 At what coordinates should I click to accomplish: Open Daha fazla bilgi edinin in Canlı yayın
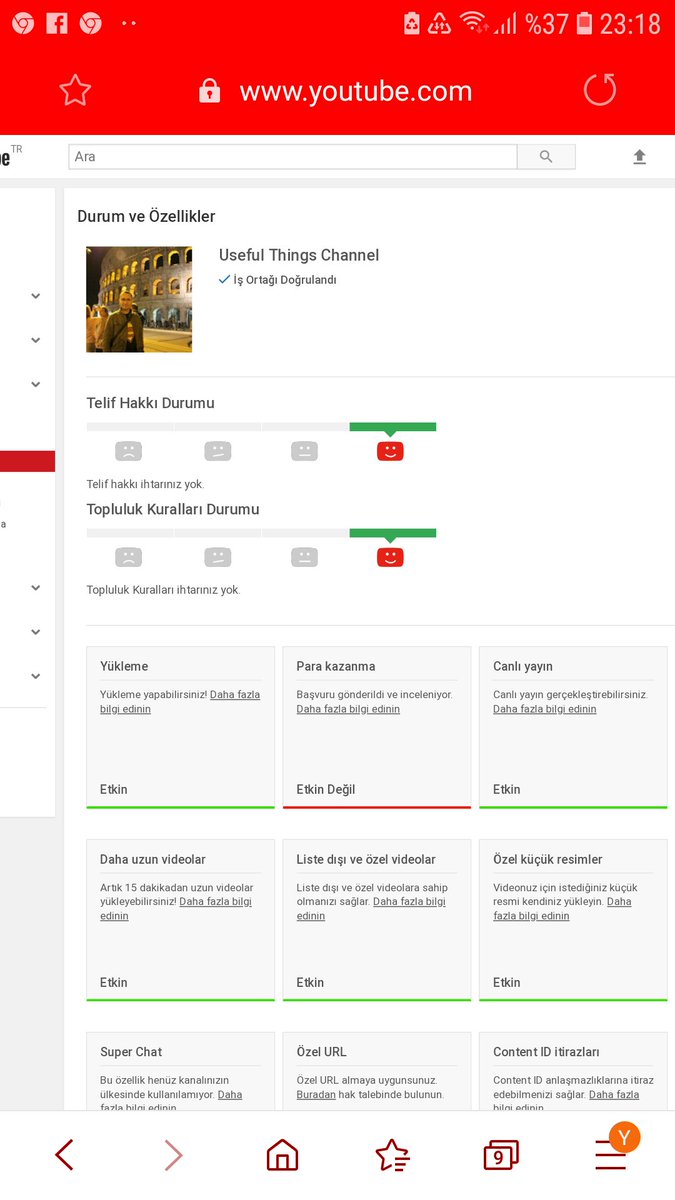pyautogui.click(x=544, y=709)
